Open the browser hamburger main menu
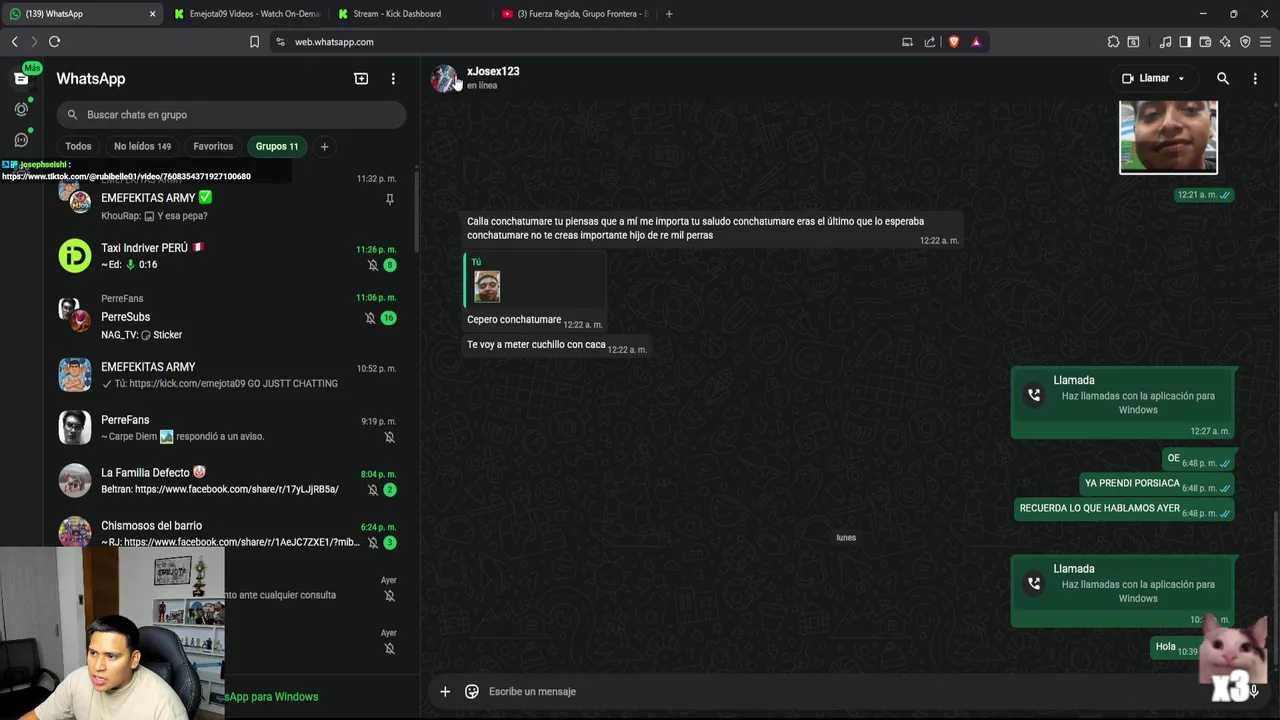Screen dimensions: 1280x720 tap(1265, 42)
